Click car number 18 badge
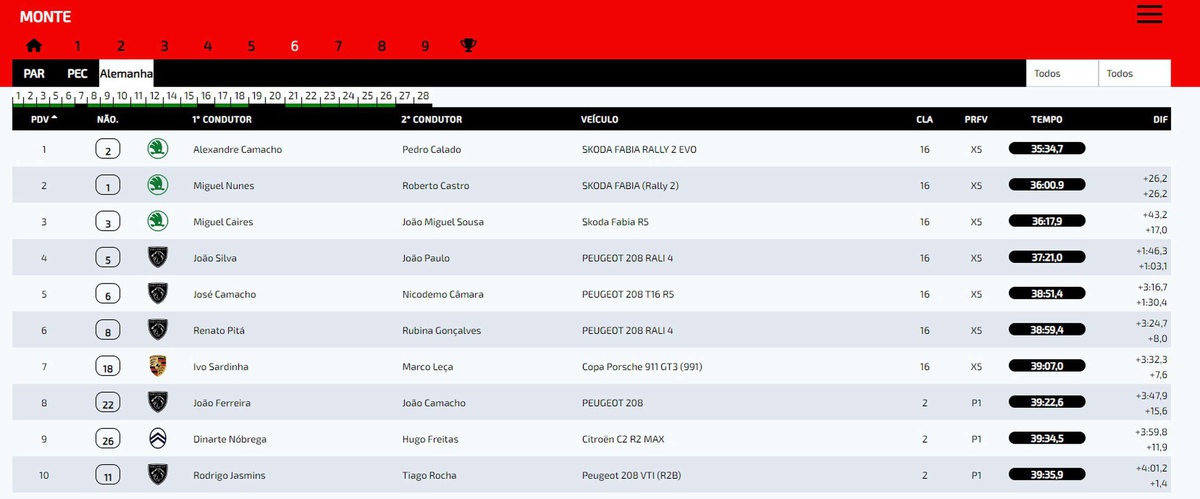 pyautogui.click(x=108, y=367)
